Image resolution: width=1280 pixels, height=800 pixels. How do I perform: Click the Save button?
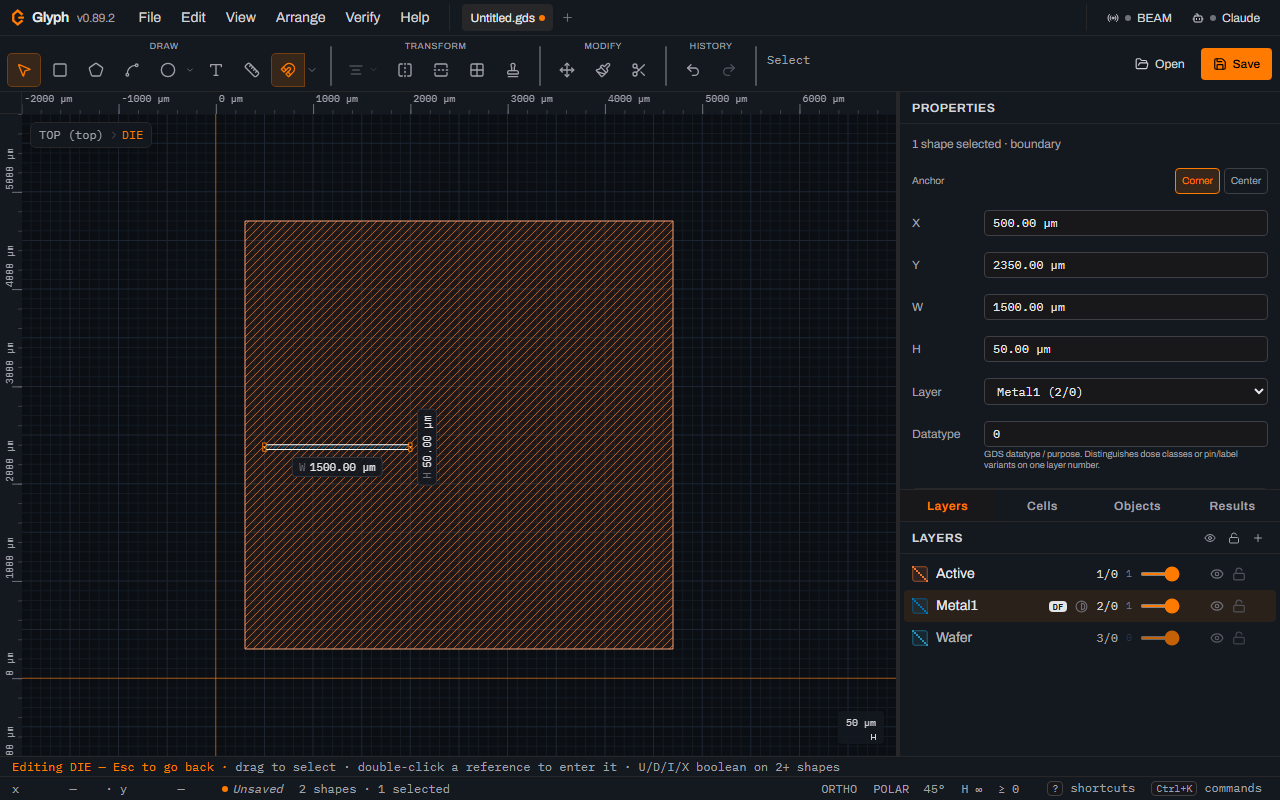click(x=1236, y=64)
